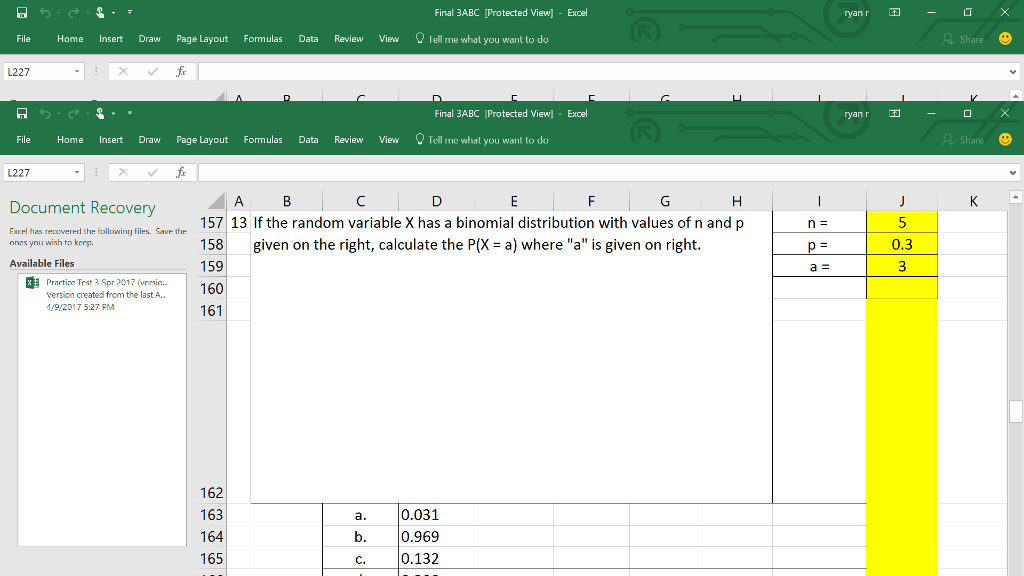Select cell J159 containing the value 3
Image resolution: width=1024 pixels, height=576 pixels.
(x=901, y=266)
